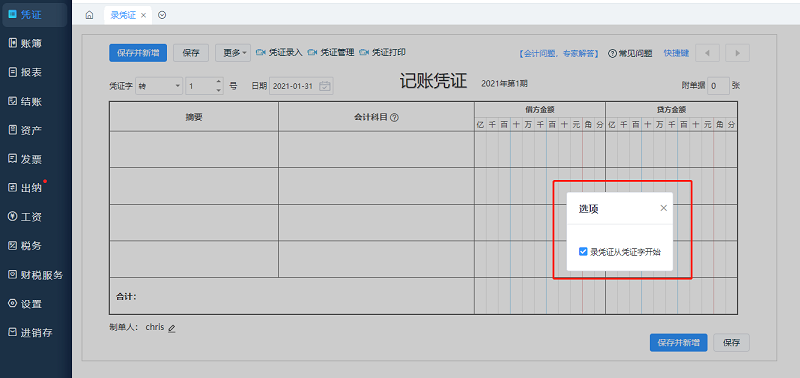Open the calendar date picker icon

pyautogui.click(x=325, y=86)
